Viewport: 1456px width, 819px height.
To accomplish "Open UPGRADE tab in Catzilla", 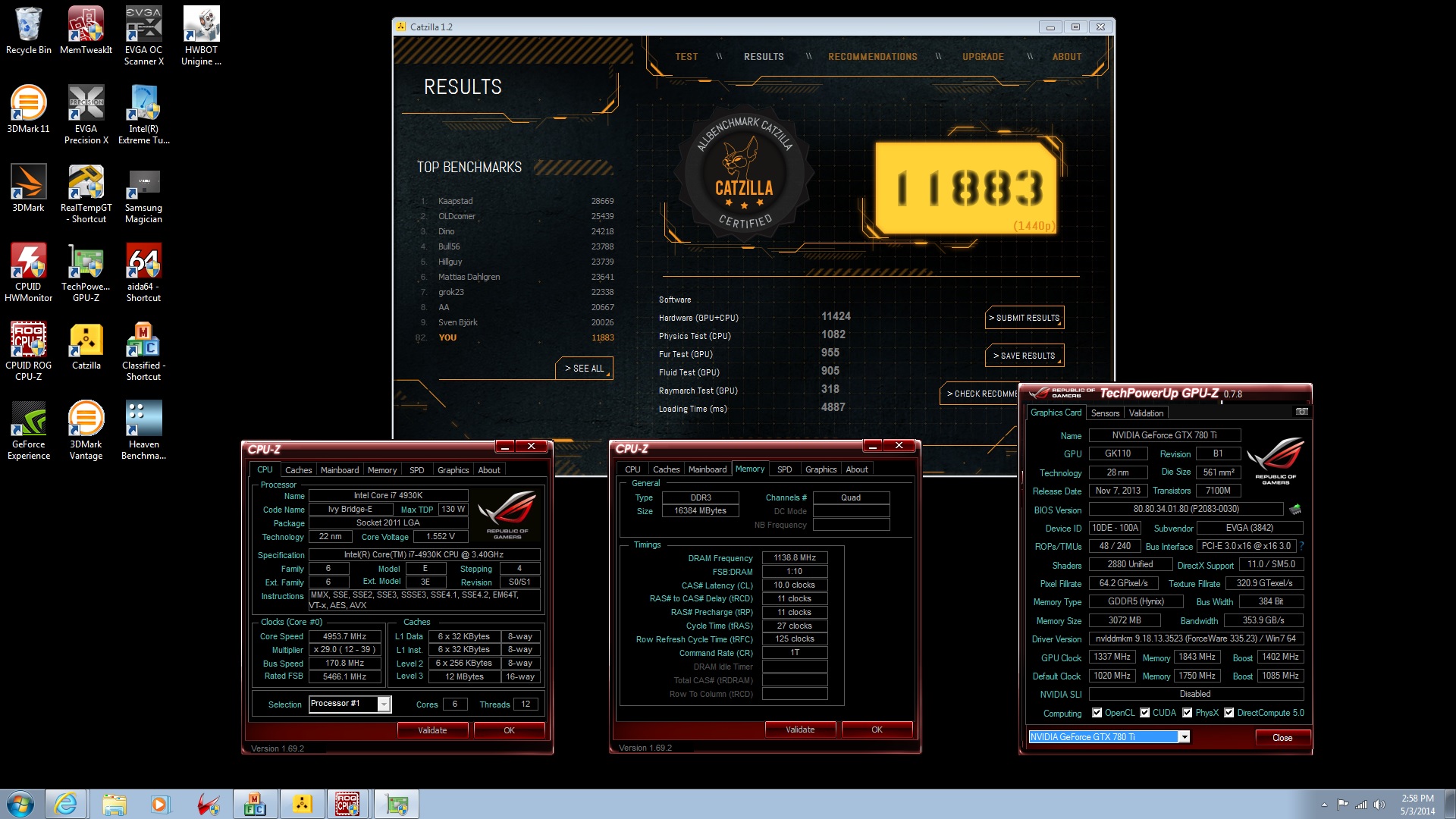I will click(983, 57).
